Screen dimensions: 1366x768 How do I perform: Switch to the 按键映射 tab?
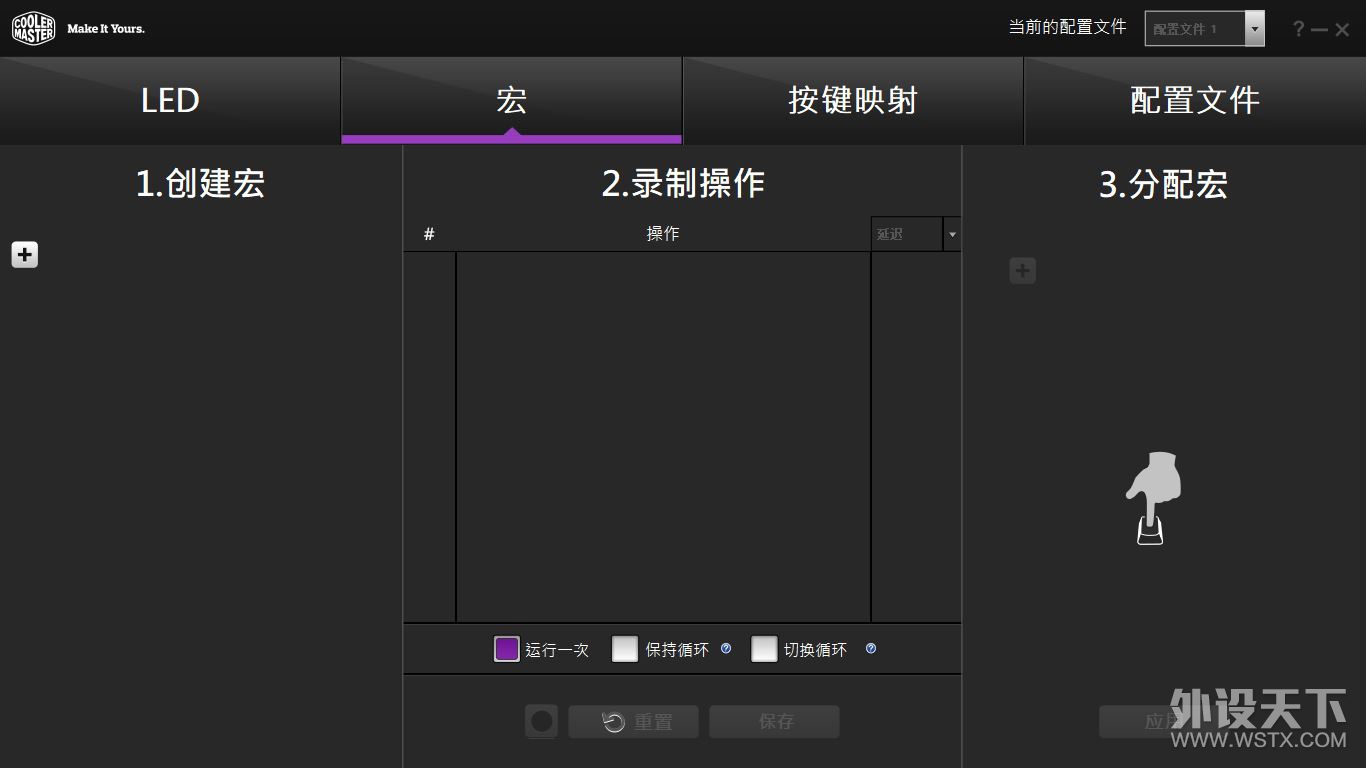[852, 101]
